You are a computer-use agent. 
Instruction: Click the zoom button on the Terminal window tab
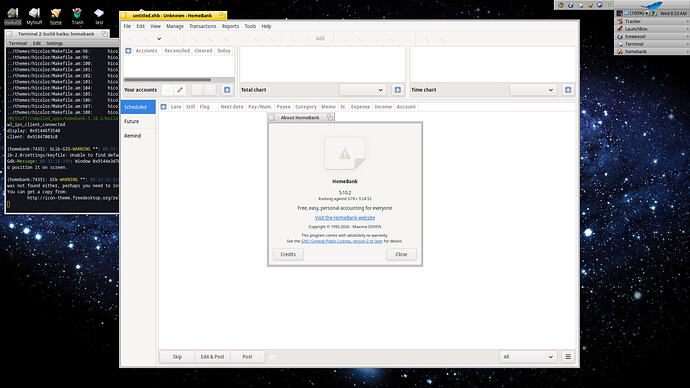point(104,34)
